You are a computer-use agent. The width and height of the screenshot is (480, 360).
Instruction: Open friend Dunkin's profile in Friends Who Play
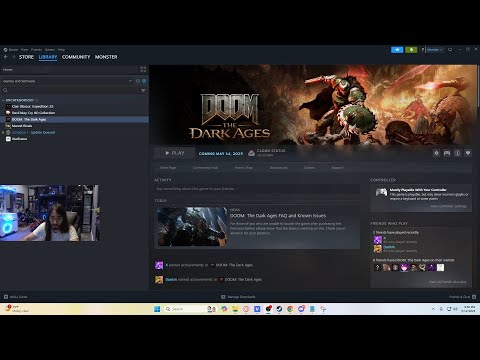click(389, 247)
